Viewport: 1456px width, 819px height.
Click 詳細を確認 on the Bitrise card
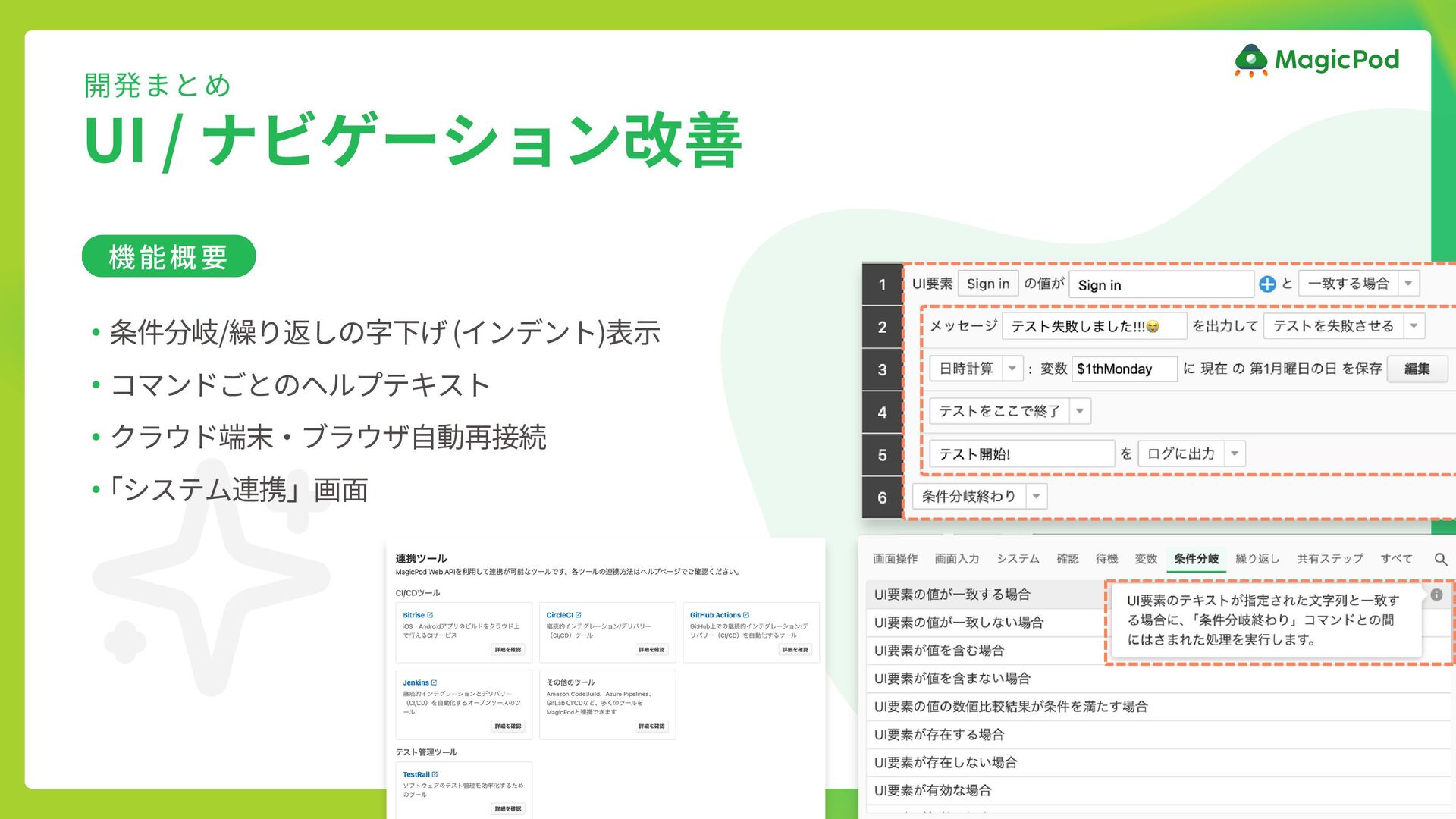(x=507, y=650)
